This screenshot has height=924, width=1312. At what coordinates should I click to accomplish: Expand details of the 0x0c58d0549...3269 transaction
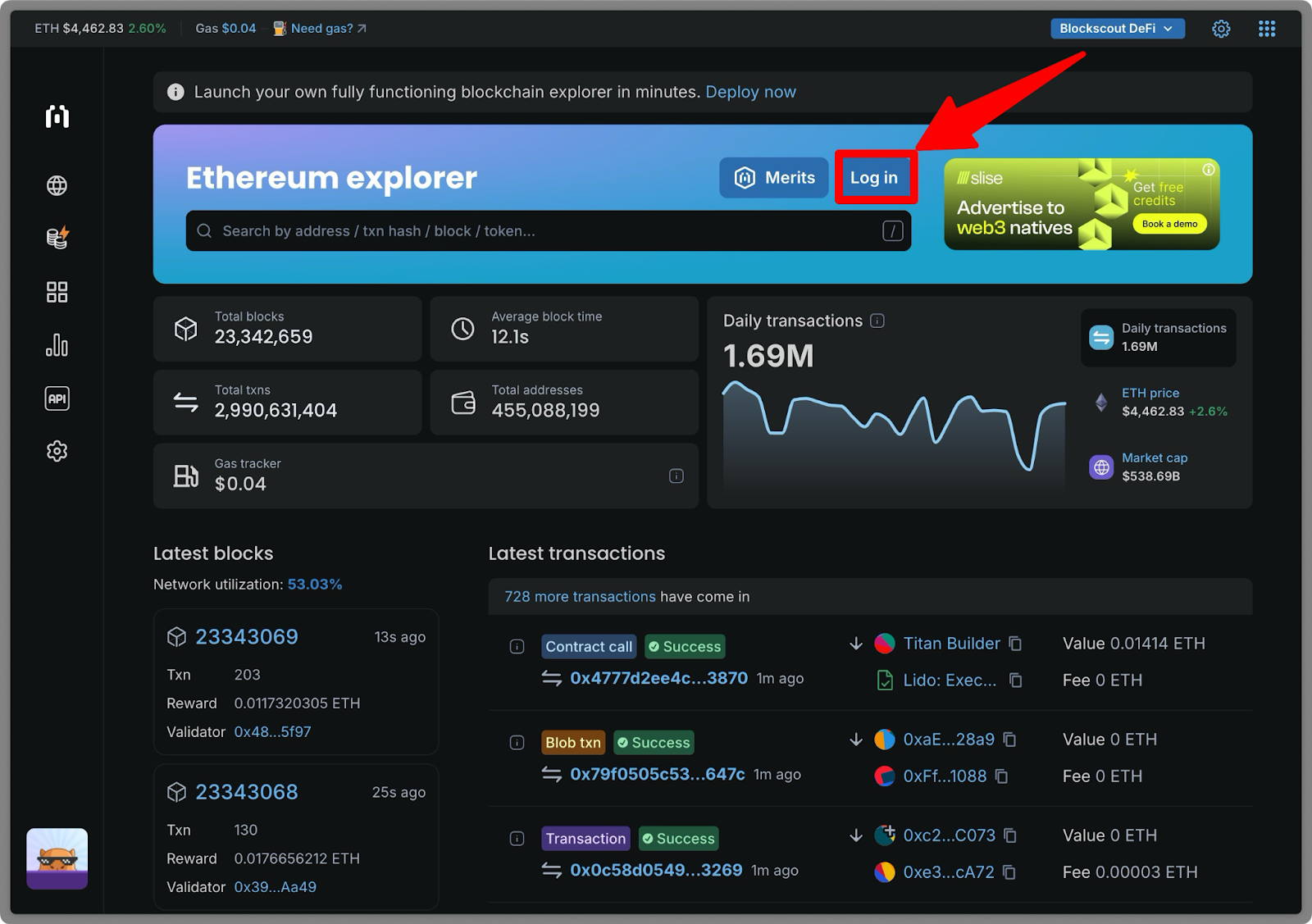tap(517, 839)
